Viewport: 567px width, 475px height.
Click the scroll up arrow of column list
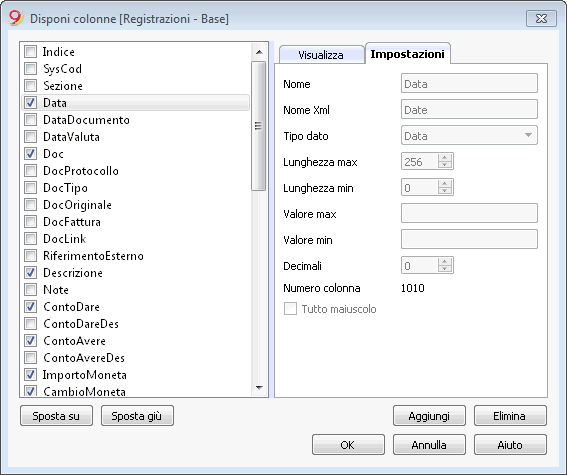[x=259, y=52]
